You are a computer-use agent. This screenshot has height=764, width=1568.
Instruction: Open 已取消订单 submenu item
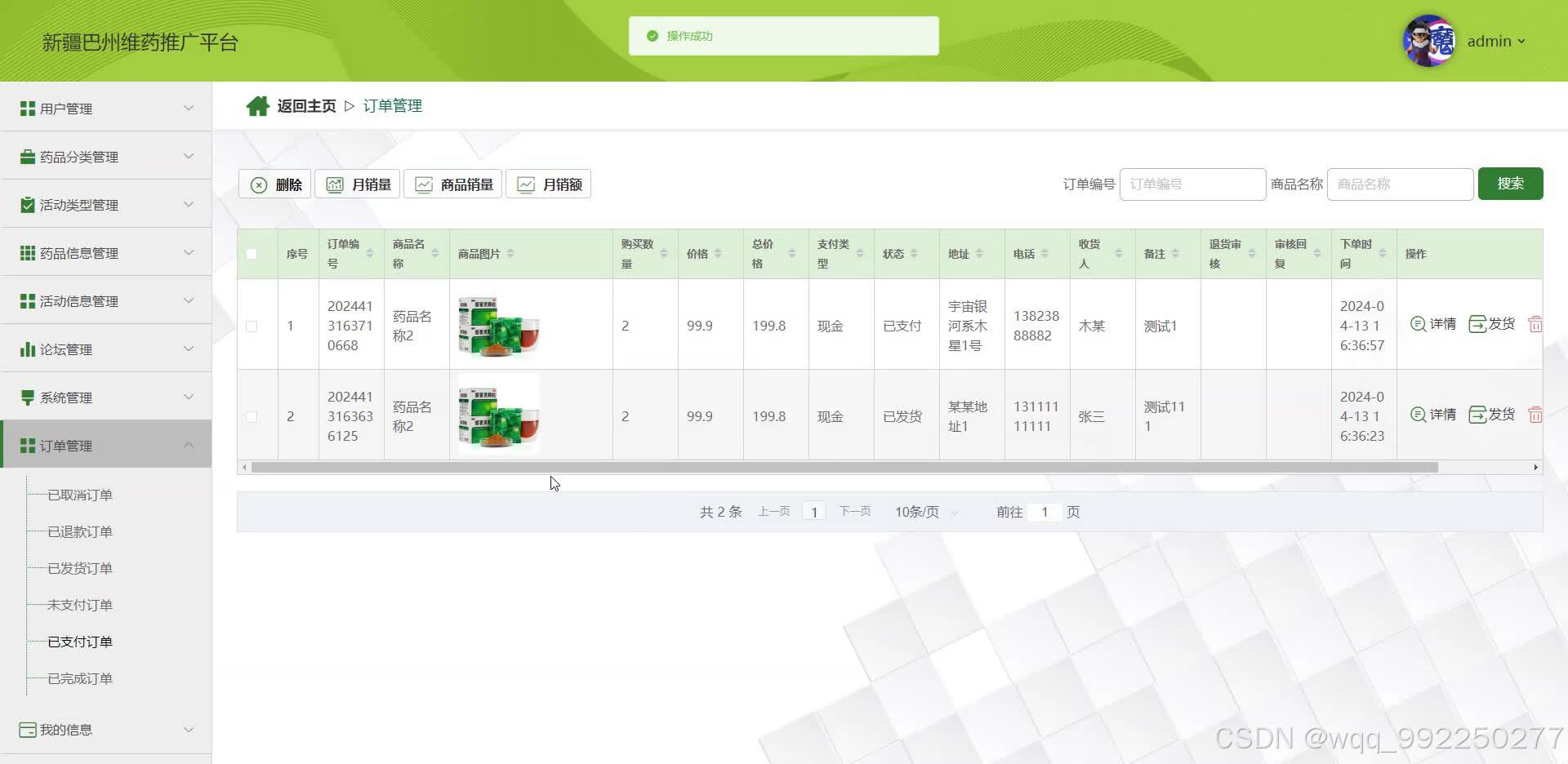pyautogui.click(x=80, y=495)
